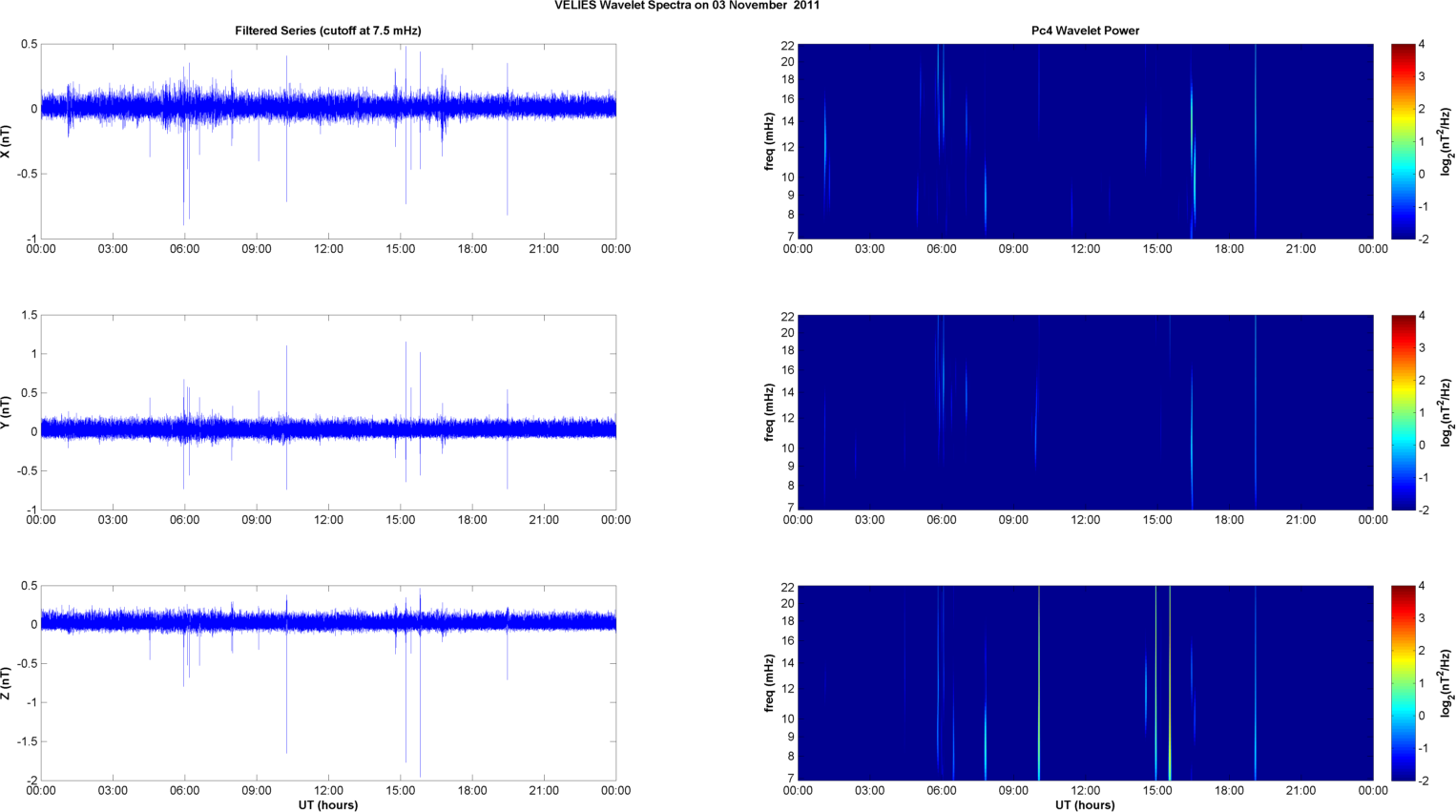Open the wavelet power spectrum for X component
The image size is (1456, 812).
point(1085,141)
